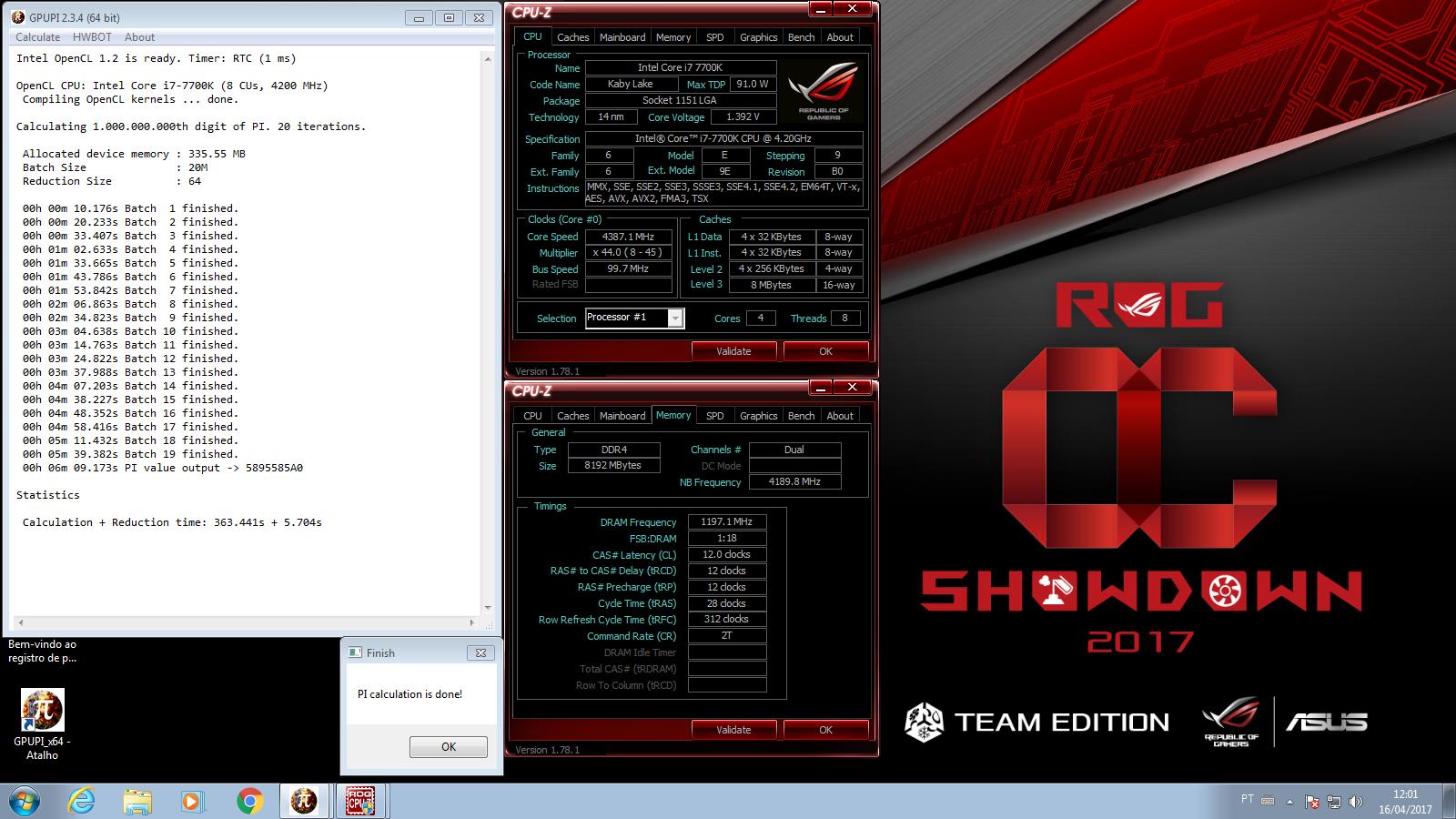Click the GPUPI horizontal scroll right arrow
This screenshot has height=819, width=1456.
click(471, 623)
